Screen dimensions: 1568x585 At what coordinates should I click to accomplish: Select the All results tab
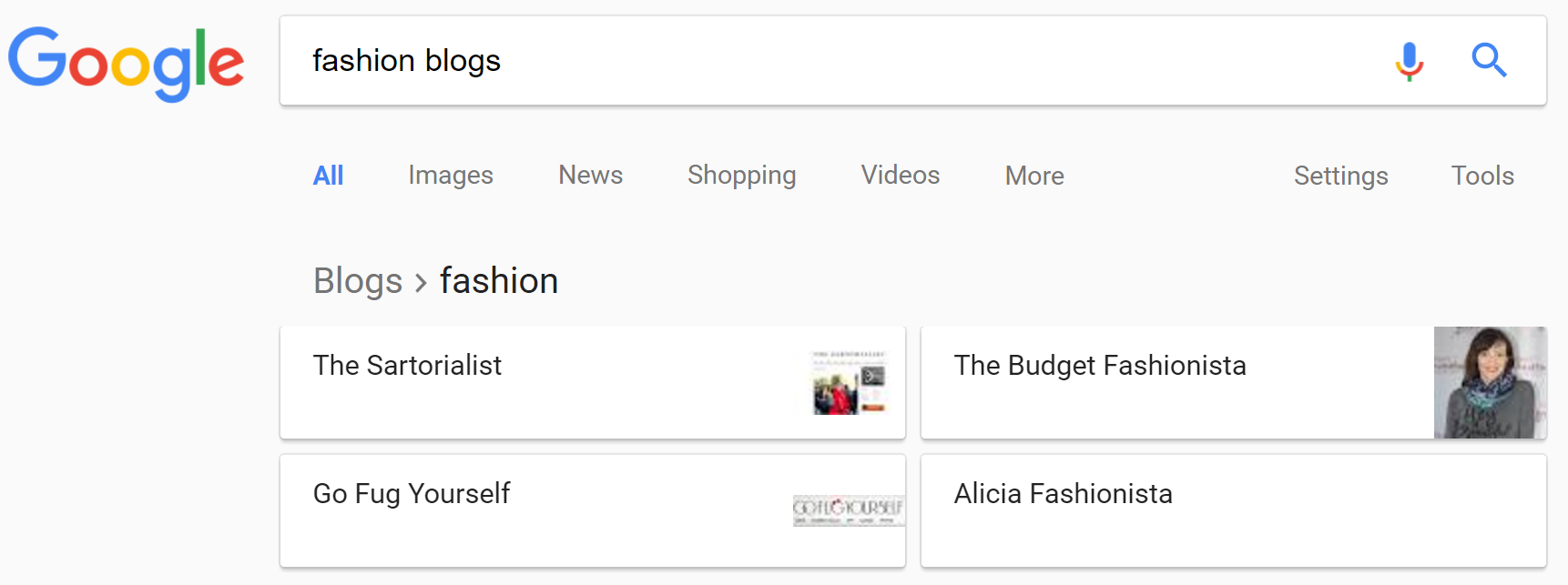coord(328,176)
